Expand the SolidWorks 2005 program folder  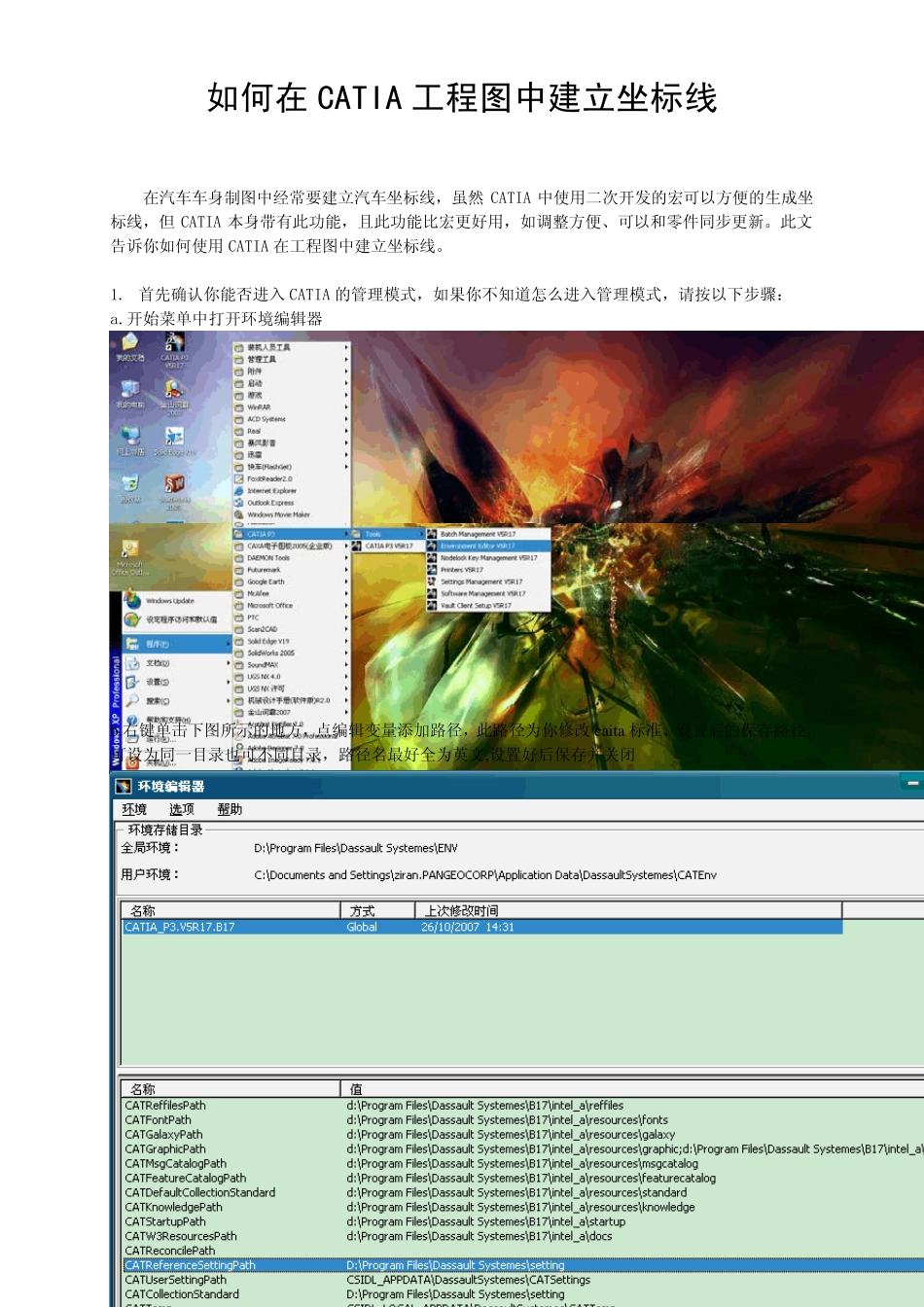click(x=292, y=653)
